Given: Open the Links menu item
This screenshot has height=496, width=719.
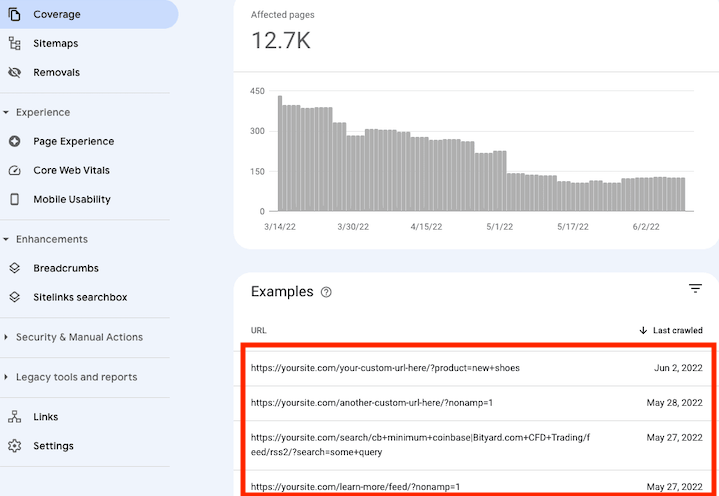Looking at the screenshot, I should pos(46,417).
